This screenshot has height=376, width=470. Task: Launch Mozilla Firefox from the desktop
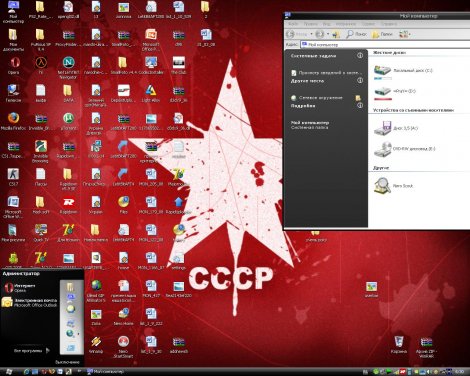pyautogui.click(x=13, y=121)
